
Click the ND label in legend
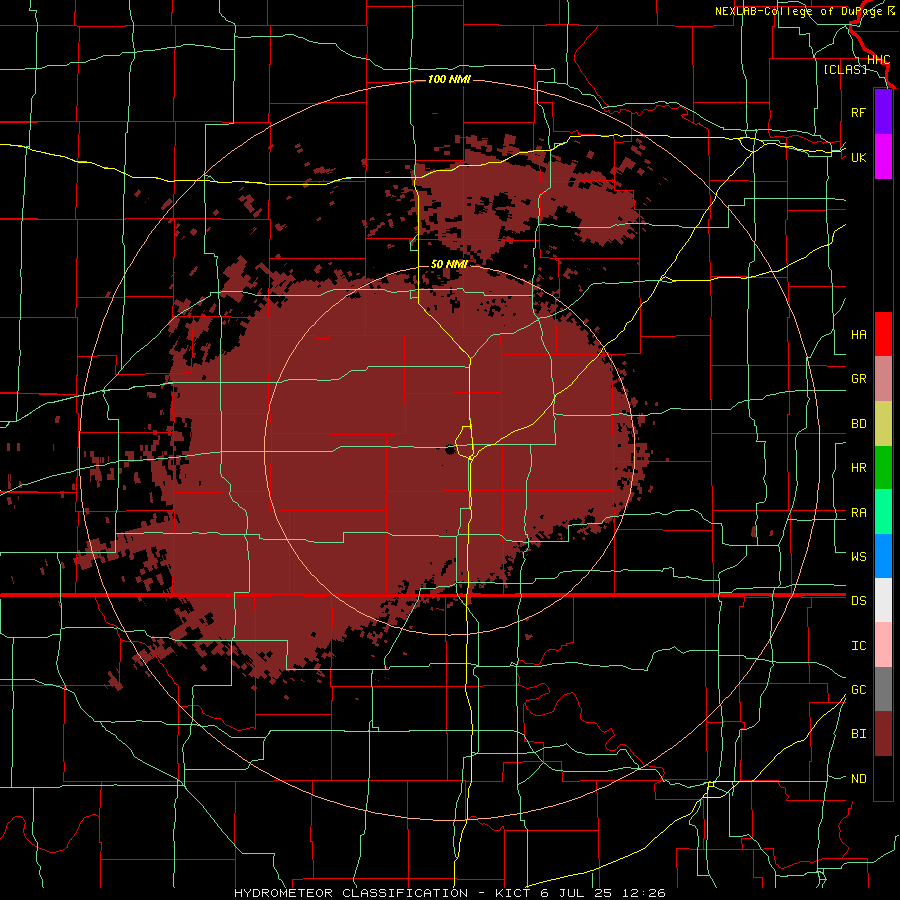[858, 779]
